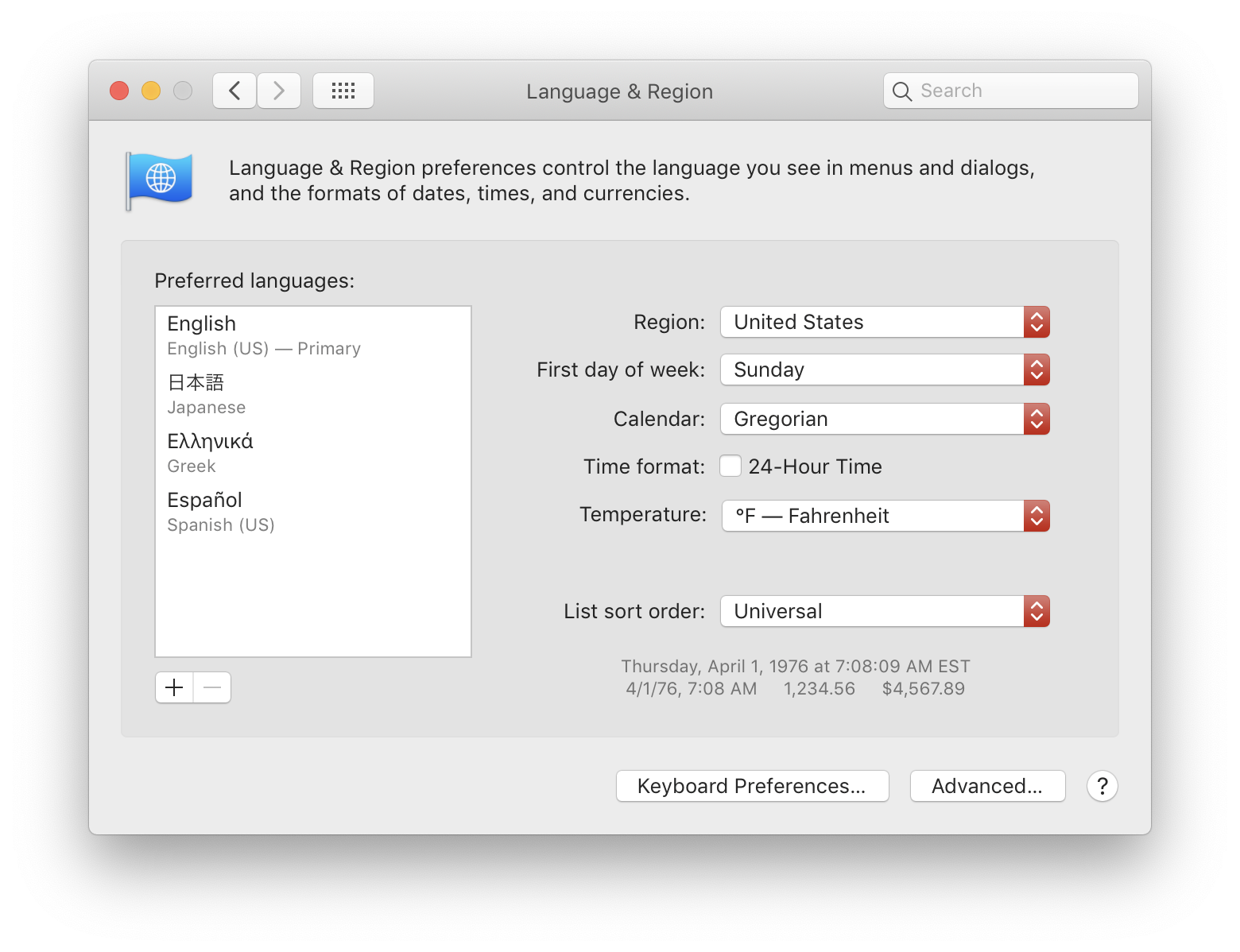The width and height of the screenshot is (1240, 952).
Task: Add a language with the plus icon
Action: [173, 687]
